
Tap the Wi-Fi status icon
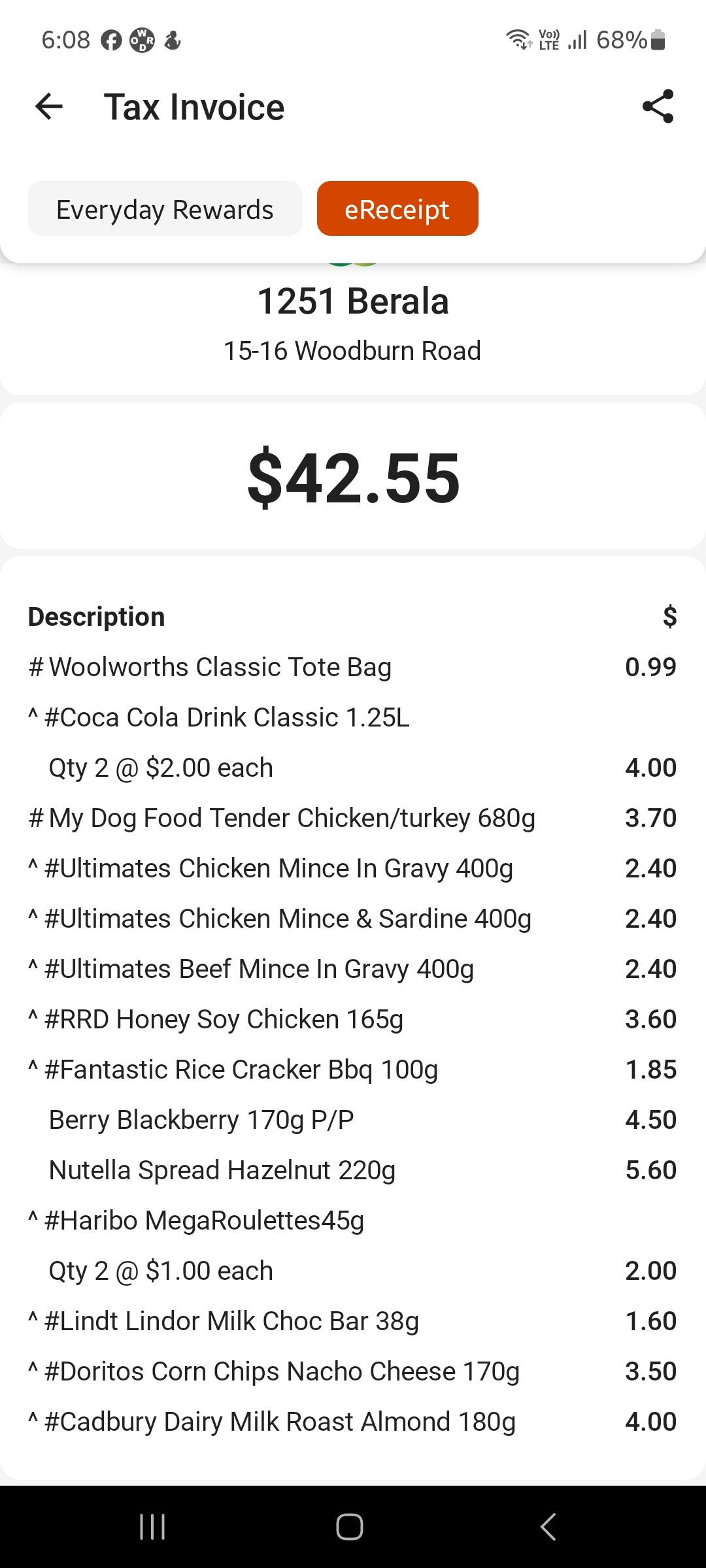(x=518, y=40)
